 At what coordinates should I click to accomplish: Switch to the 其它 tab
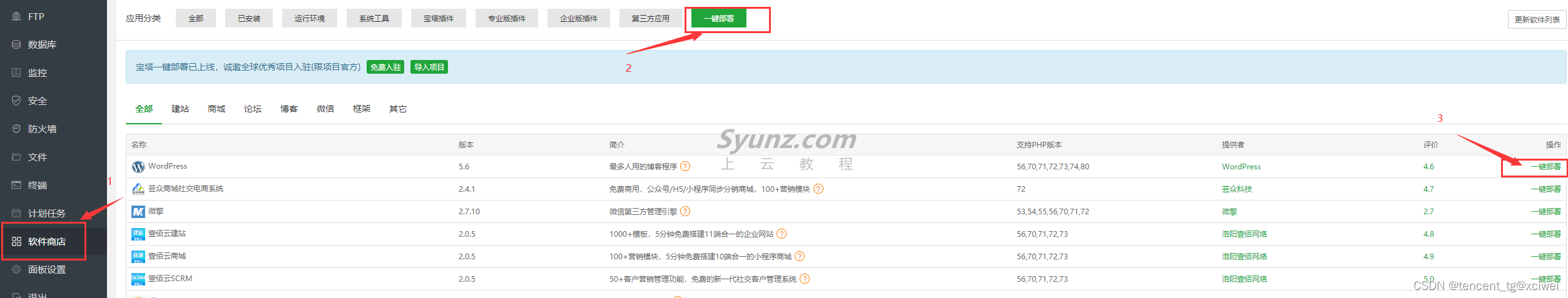click(398, 109)
